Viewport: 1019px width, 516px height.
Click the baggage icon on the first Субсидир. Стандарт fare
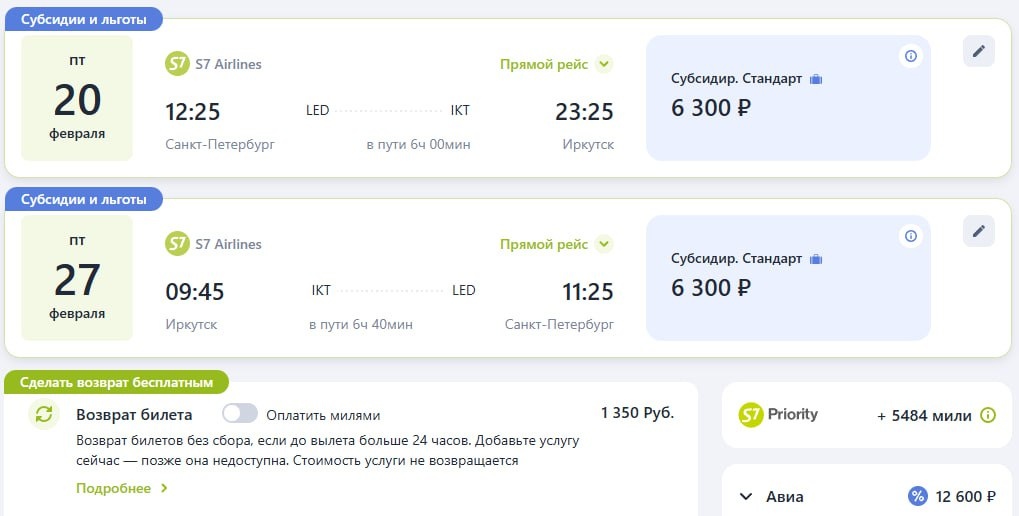click(x=816, y=79)
